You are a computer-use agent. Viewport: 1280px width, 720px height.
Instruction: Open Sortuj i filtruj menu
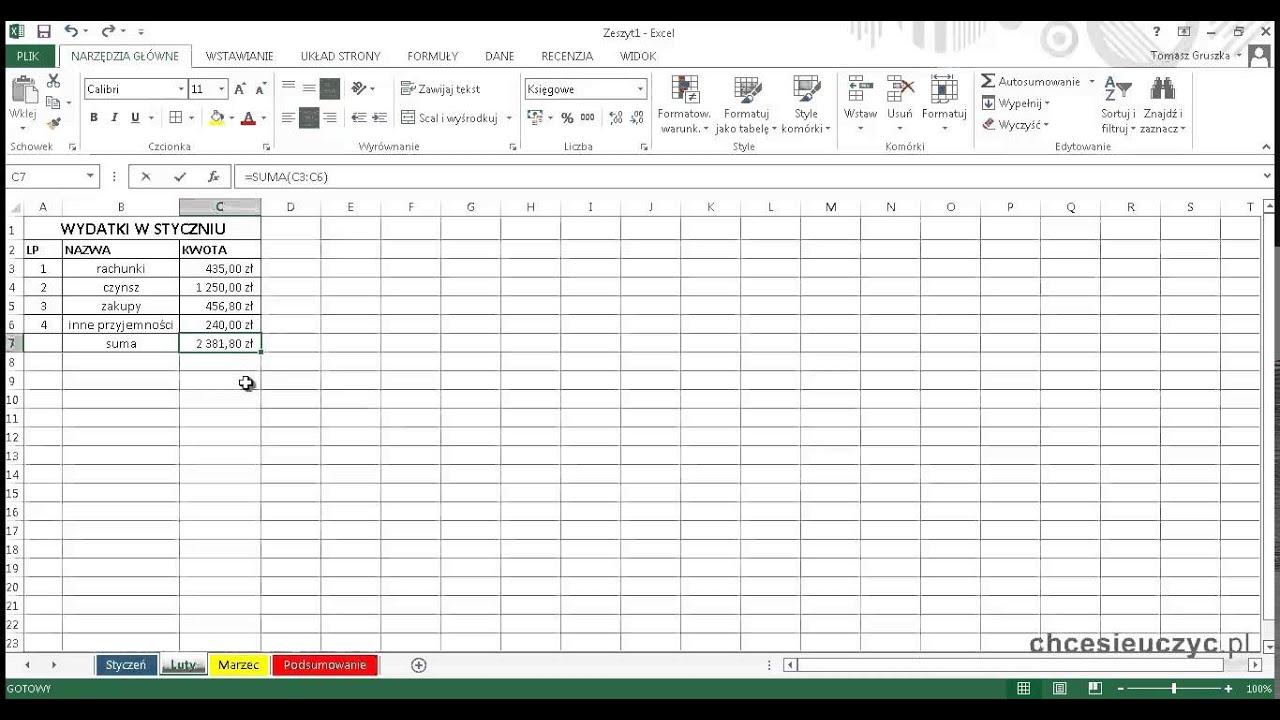click(x=1118, y=105)
